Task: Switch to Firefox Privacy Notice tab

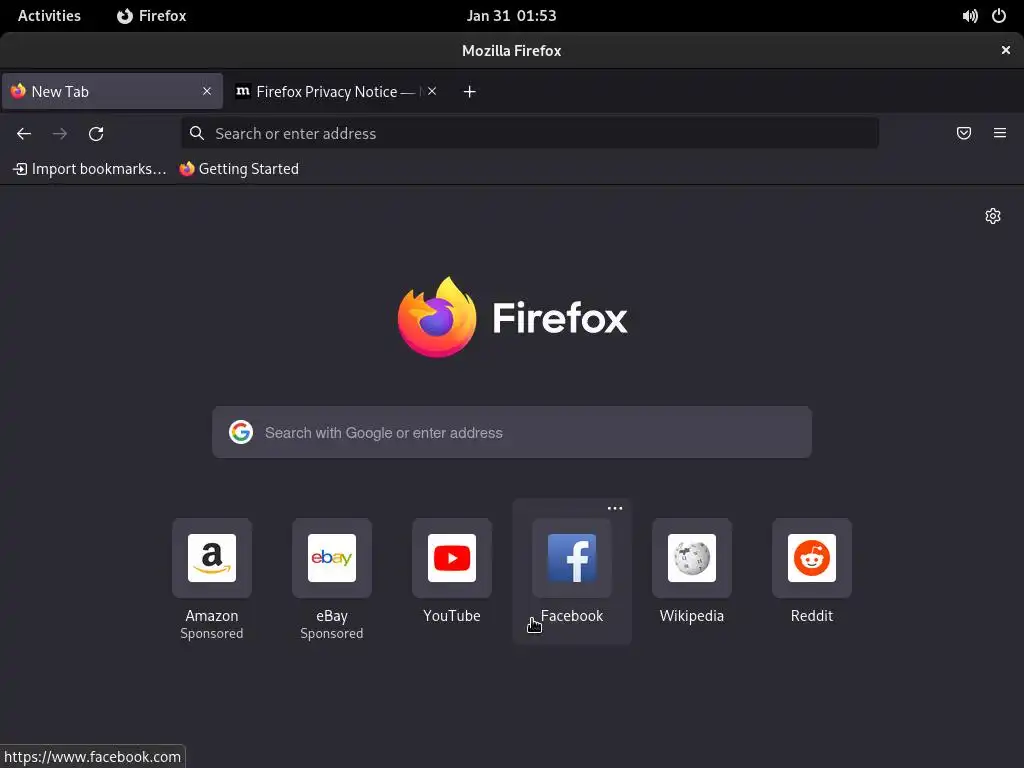Action: pyautogui.click(x=336, y=91)
